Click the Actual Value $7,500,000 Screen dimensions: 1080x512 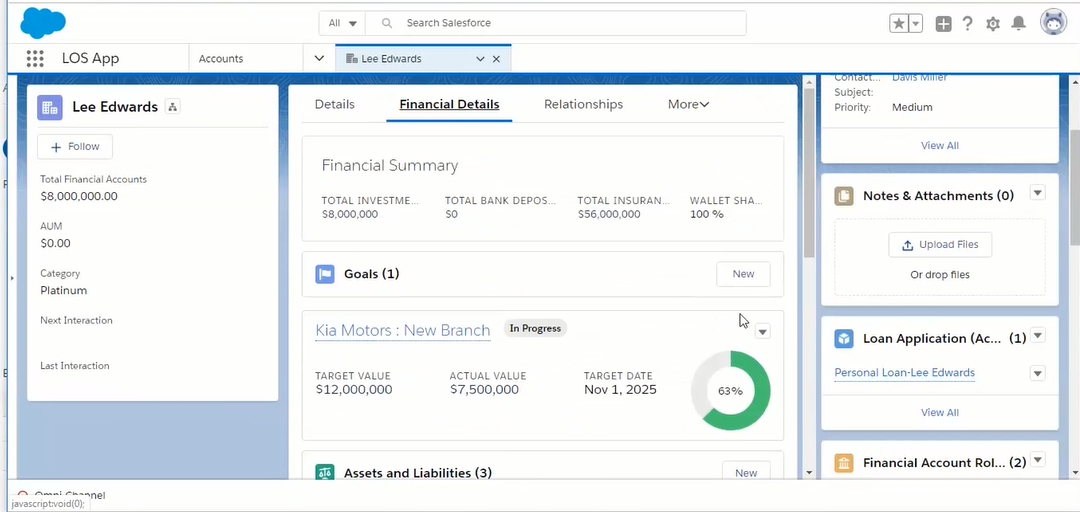[x=484, y=390]
